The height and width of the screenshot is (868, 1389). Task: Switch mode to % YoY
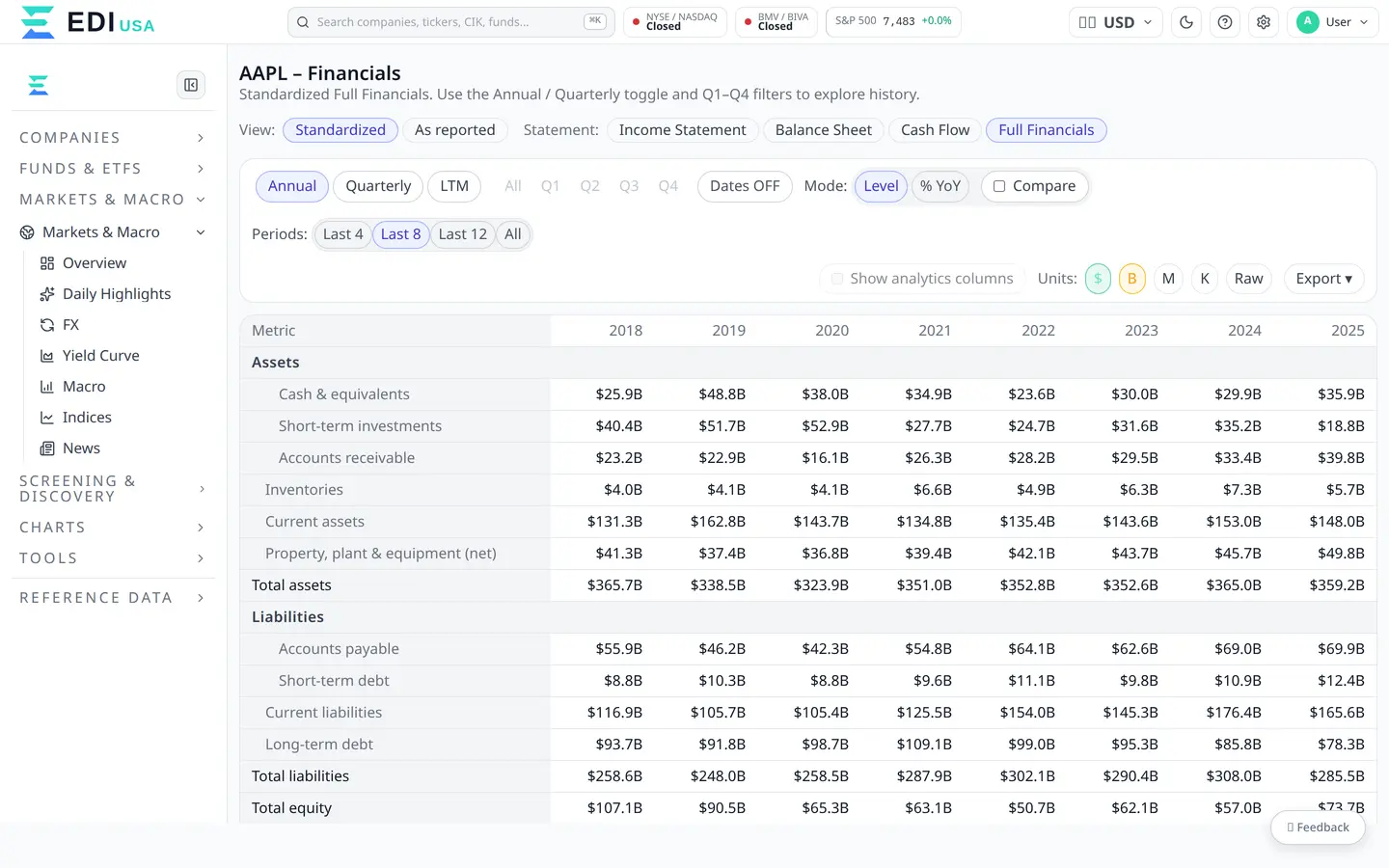pos(940,186)
